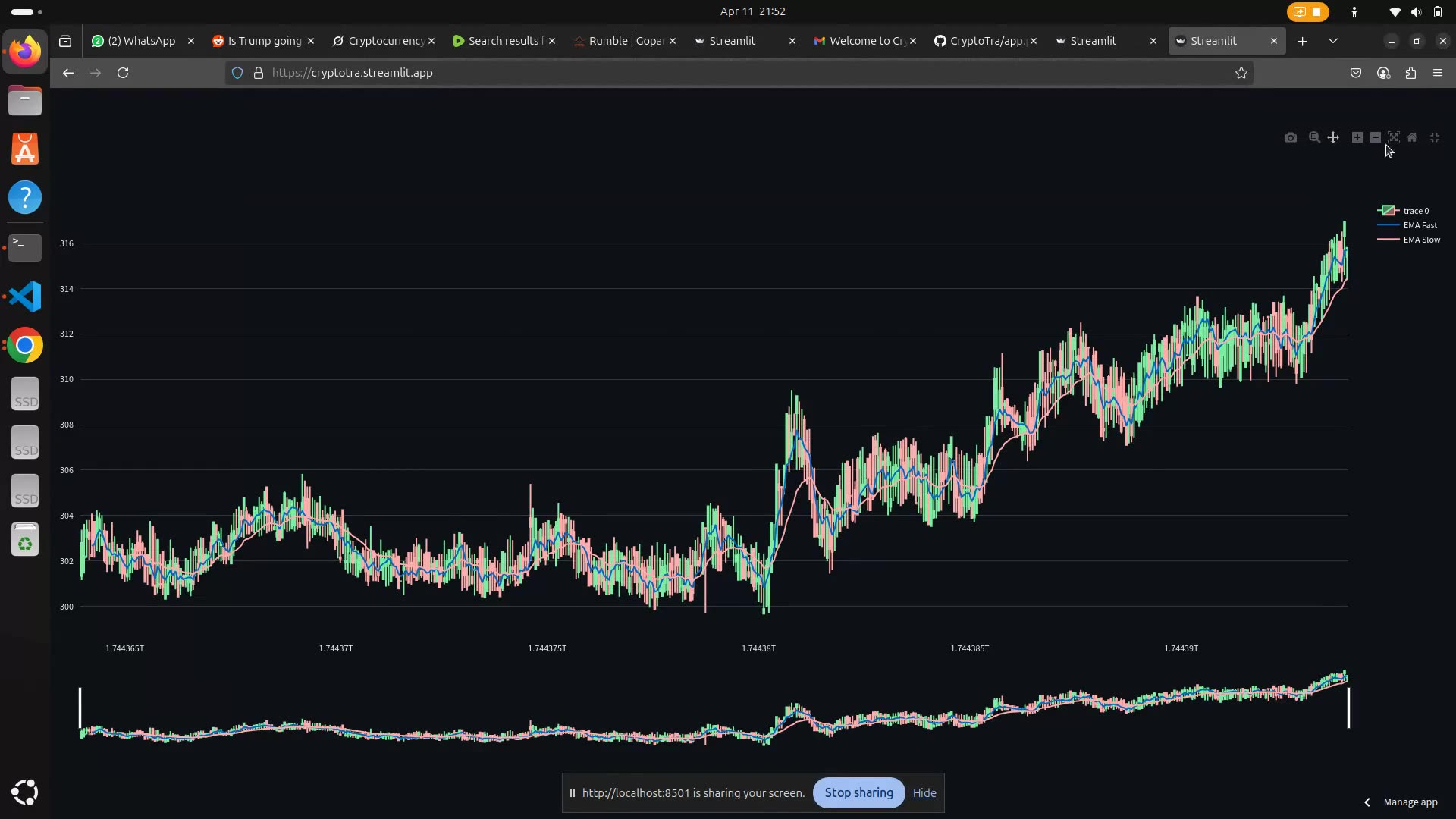
Task: Open Firefox extensions via puzzle icon
Action: [1411, 73]
